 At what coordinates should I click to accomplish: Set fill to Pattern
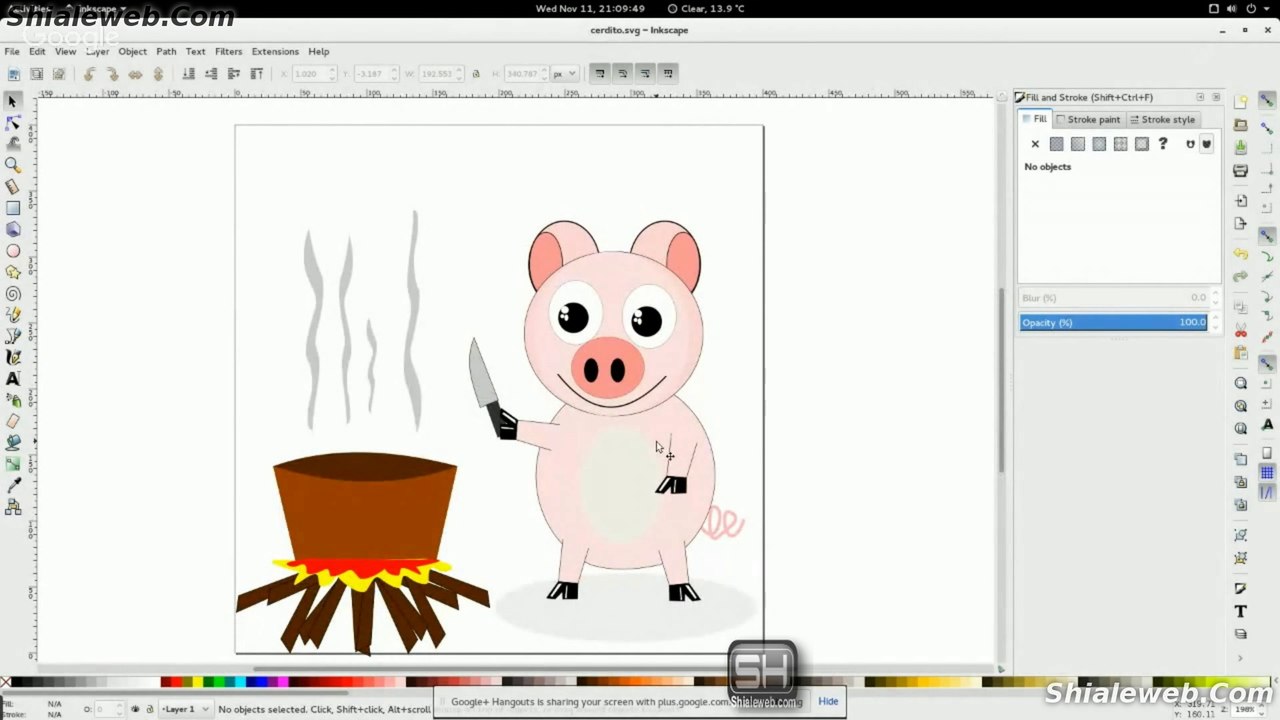(1120, 144)
